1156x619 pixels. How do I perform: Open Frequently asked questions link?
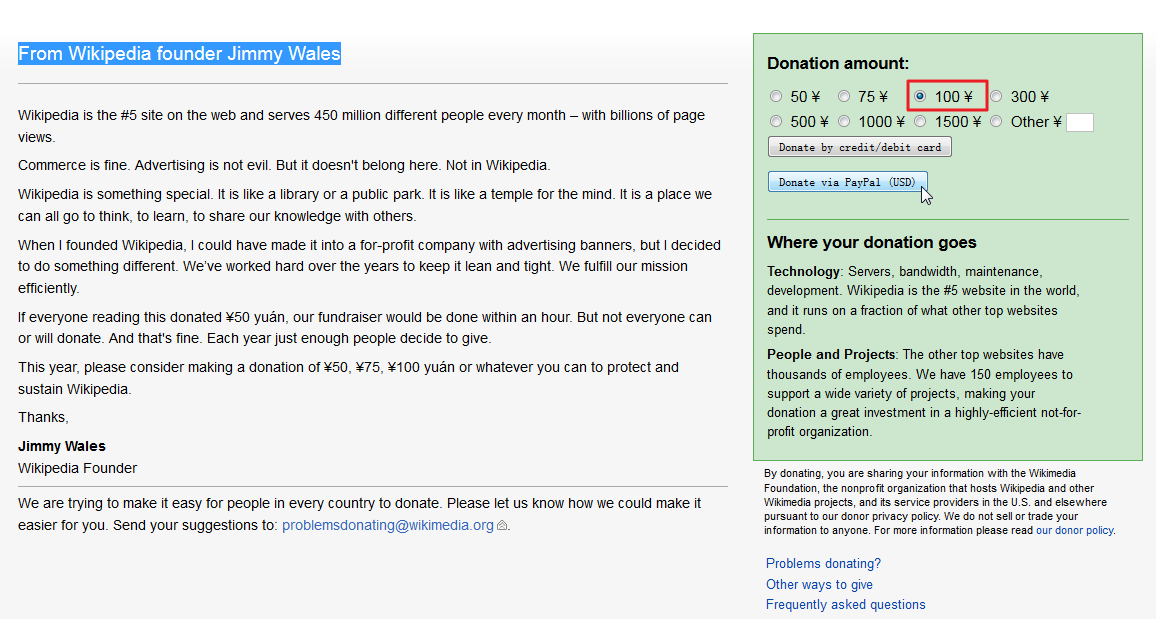846,605
